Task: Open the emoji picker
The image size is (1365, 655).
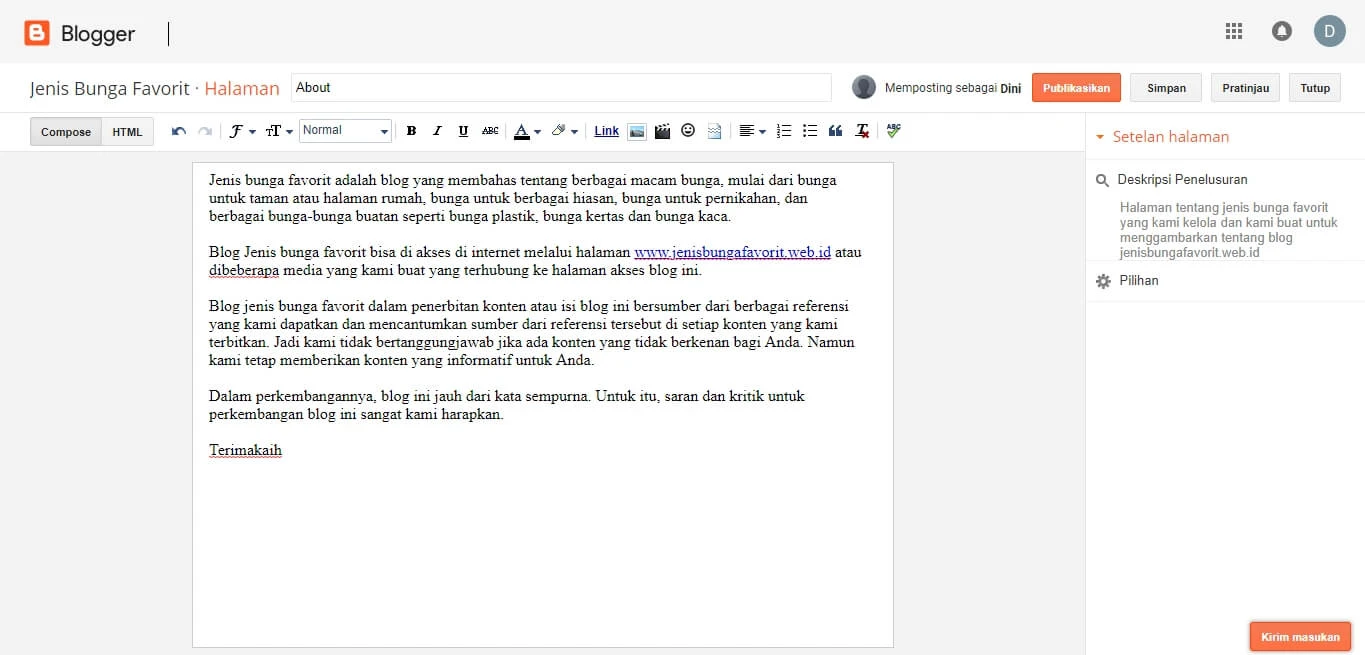Action: pos(688,130)
